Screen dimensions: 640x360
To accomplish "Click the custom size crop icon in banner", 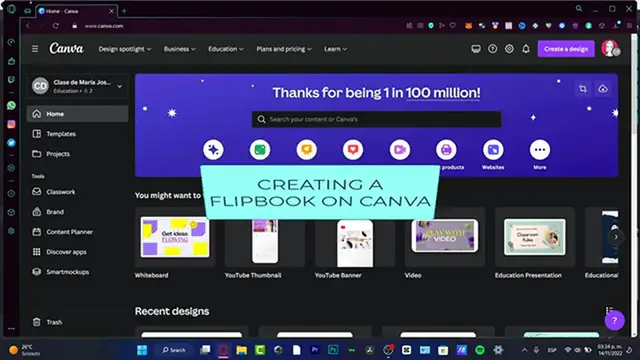I will click(583, 89).
